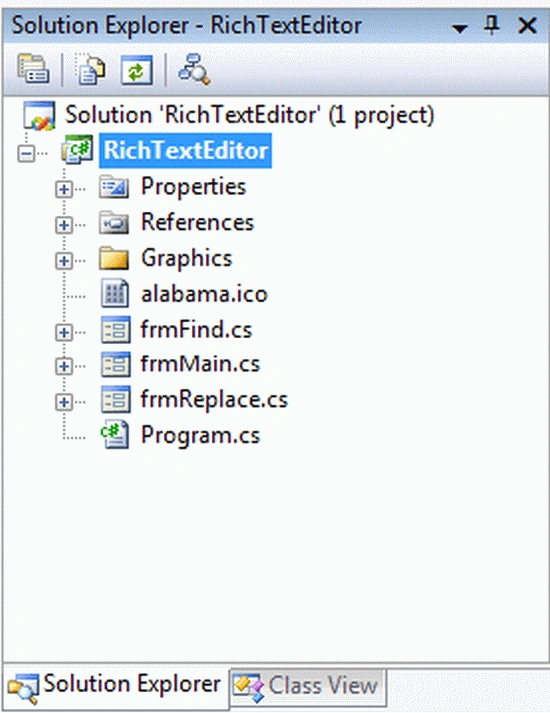The width and height of the screenshot is (550, 713).
Task: Switch to the Class View tab
Action: pos(308,686)
